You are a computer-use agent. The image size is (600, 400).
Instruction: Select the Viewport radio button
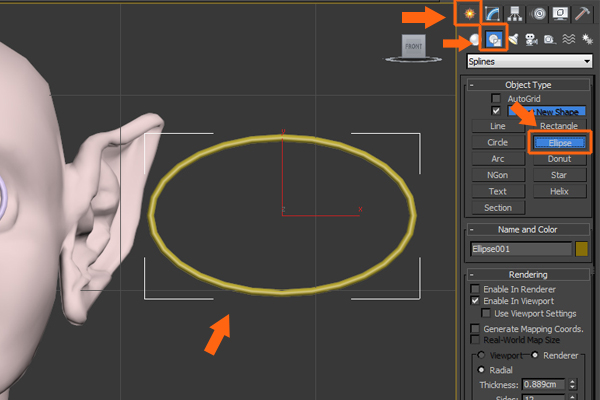pyautogui.click(x=481, y=355)
